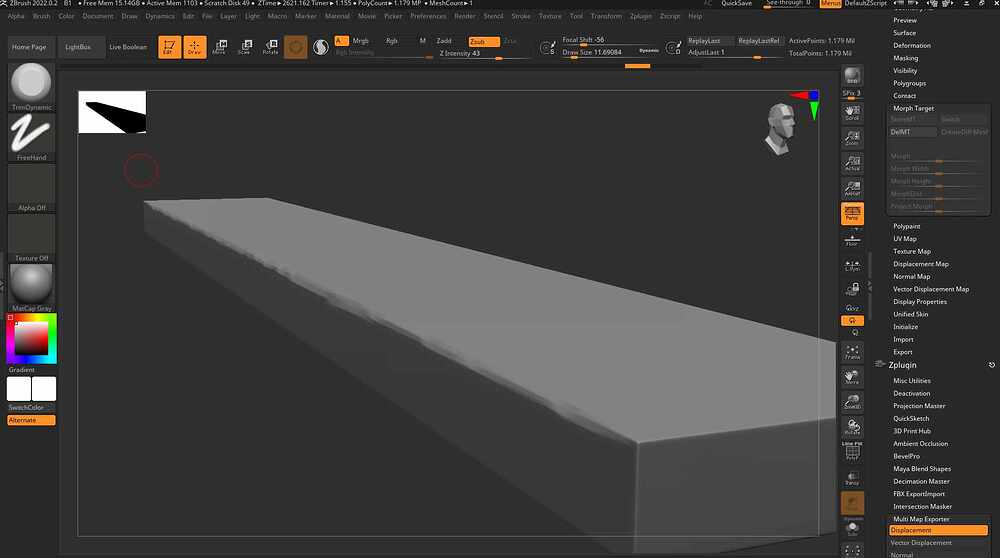Toggle the Perspective view icon
Screen dimensions: 1000x558
(x=852, y=213)
